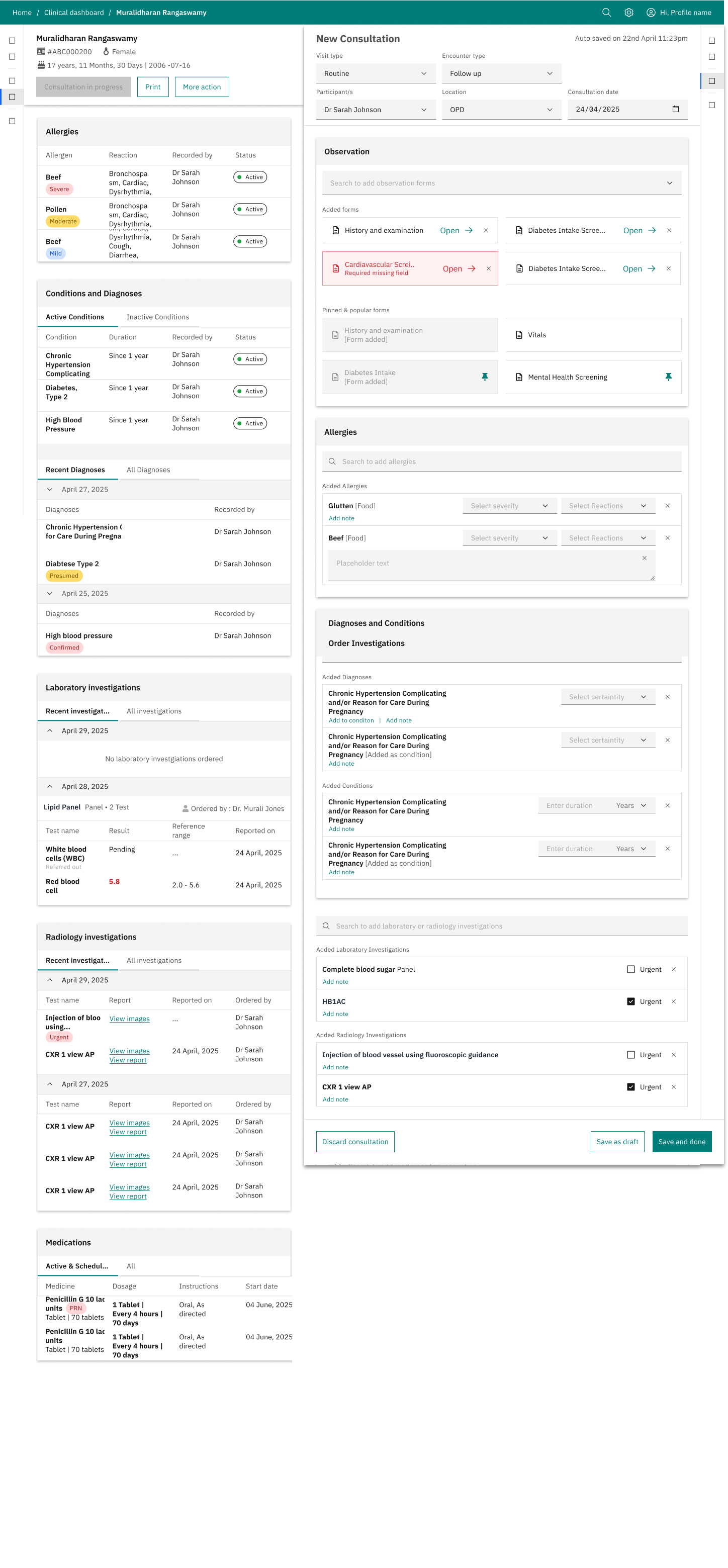The height and width of the screenshot is (1568, 728).
Task: Open settings gear in top header
Action: pos(629,13)
